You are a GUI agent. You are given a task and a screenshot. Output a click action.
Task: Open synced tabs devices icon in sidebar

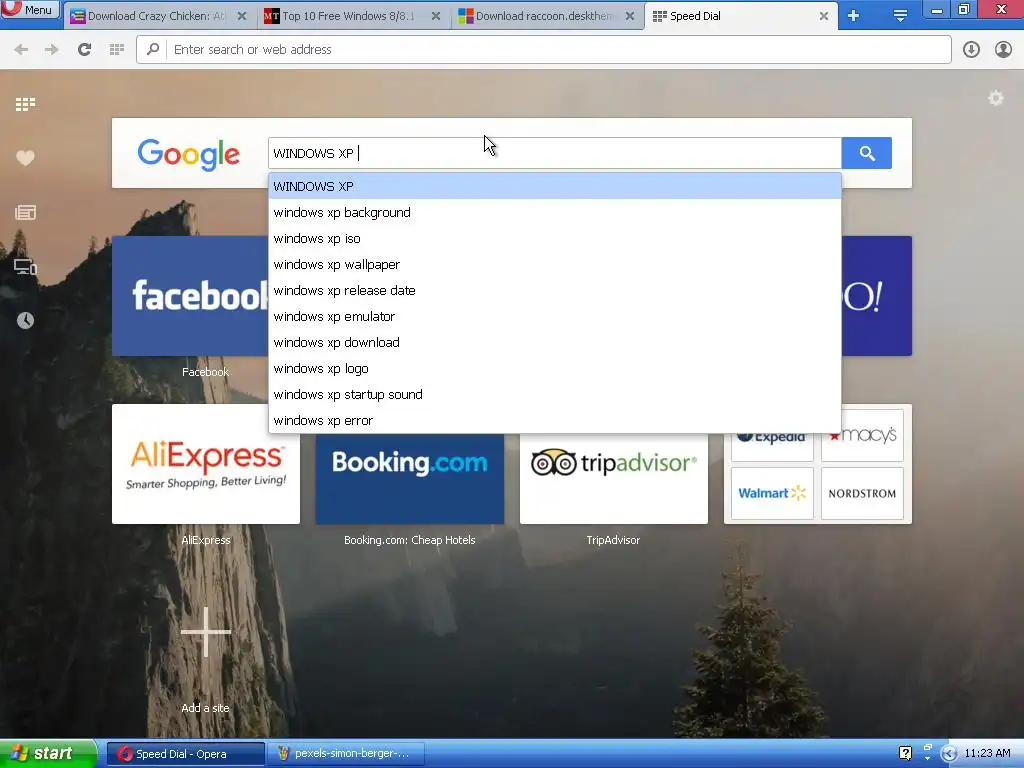[25, 266]
